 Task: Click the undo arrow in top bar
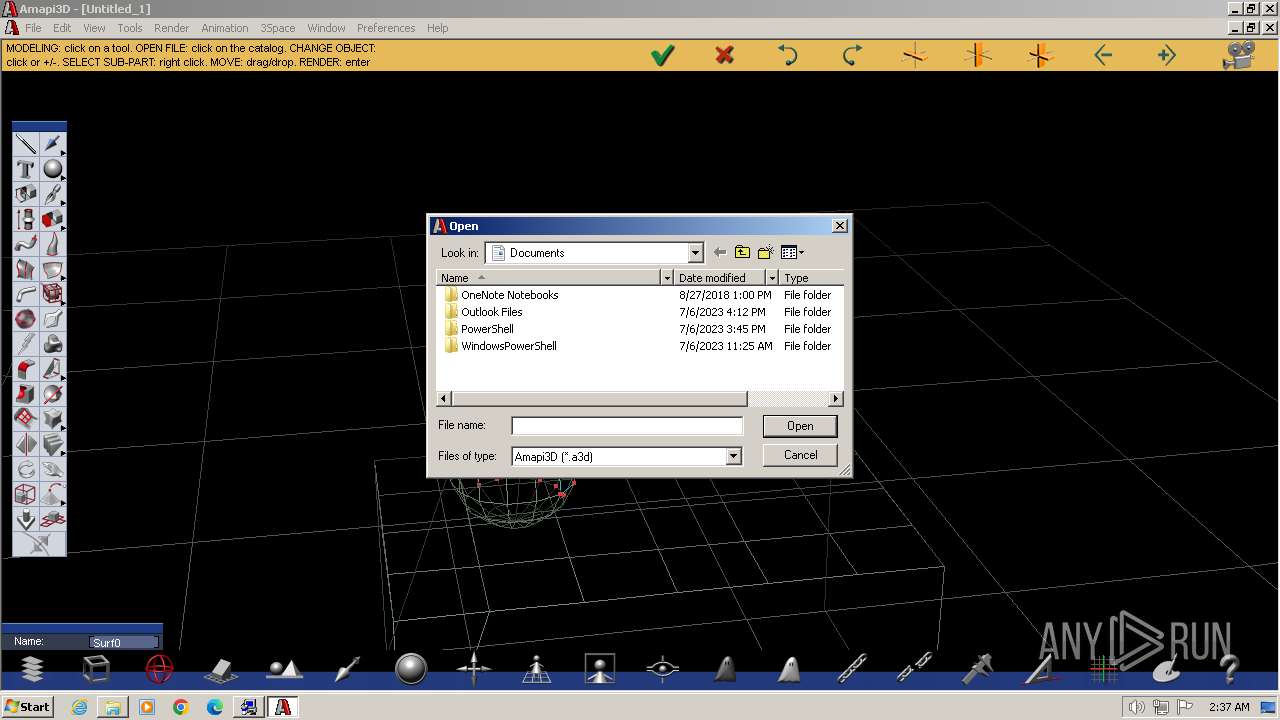788,55
